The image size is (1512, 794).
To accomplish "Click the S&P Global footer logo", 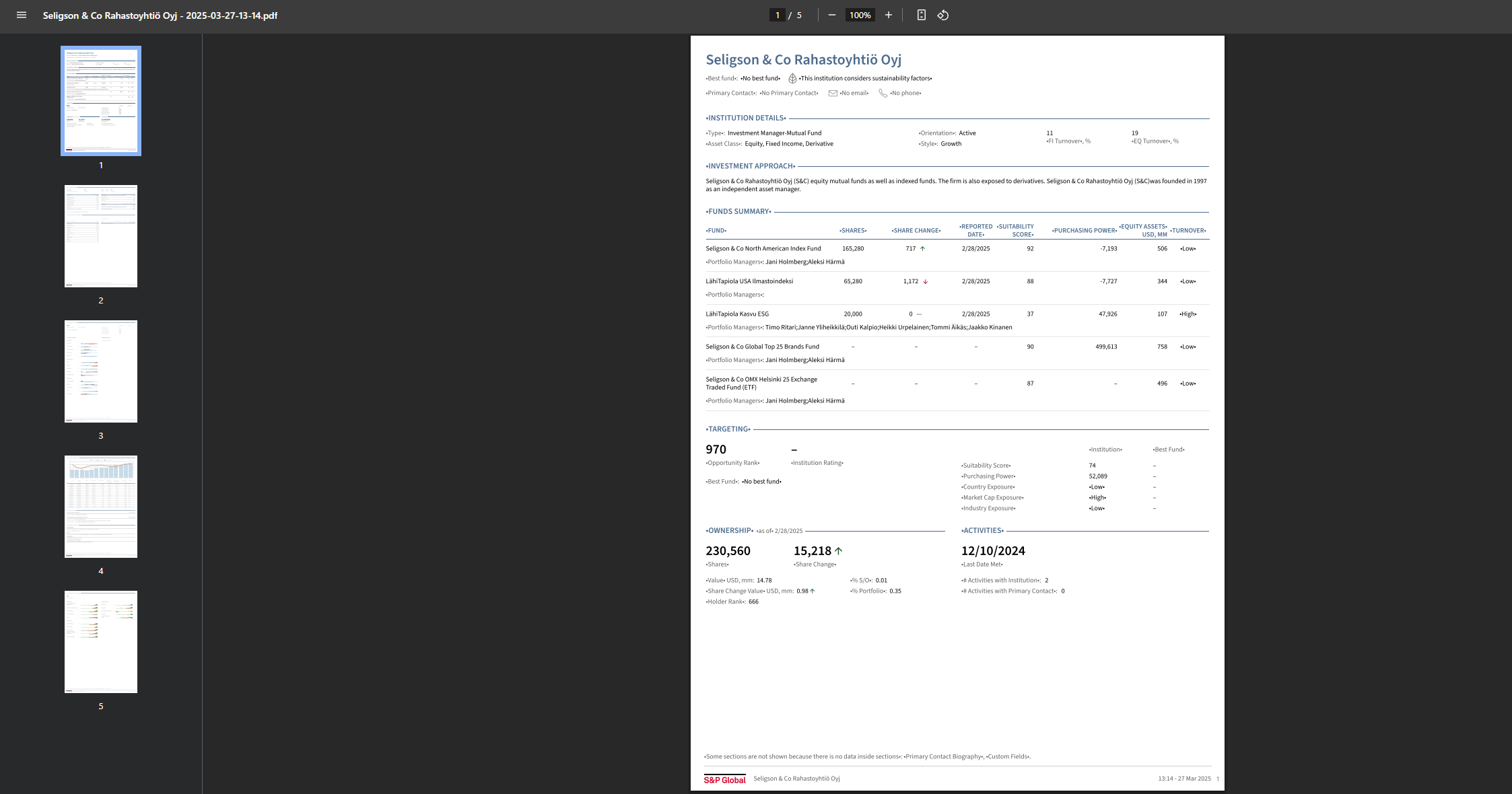I will [724, 780].
